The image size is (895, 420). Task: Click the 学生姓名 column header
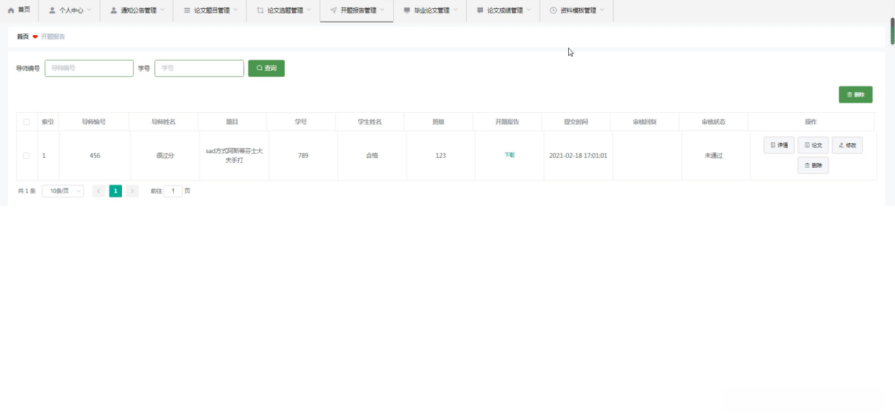tap(370, 122)
